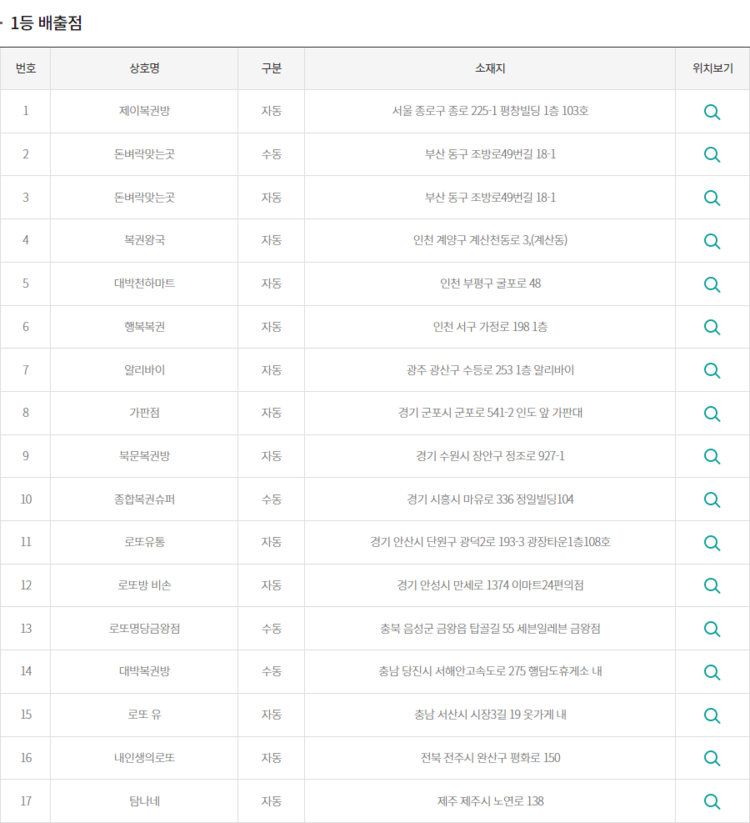Show map for 탐나네 in 제주
Viewport: 750px width, 823px height.
click(712, 801)
